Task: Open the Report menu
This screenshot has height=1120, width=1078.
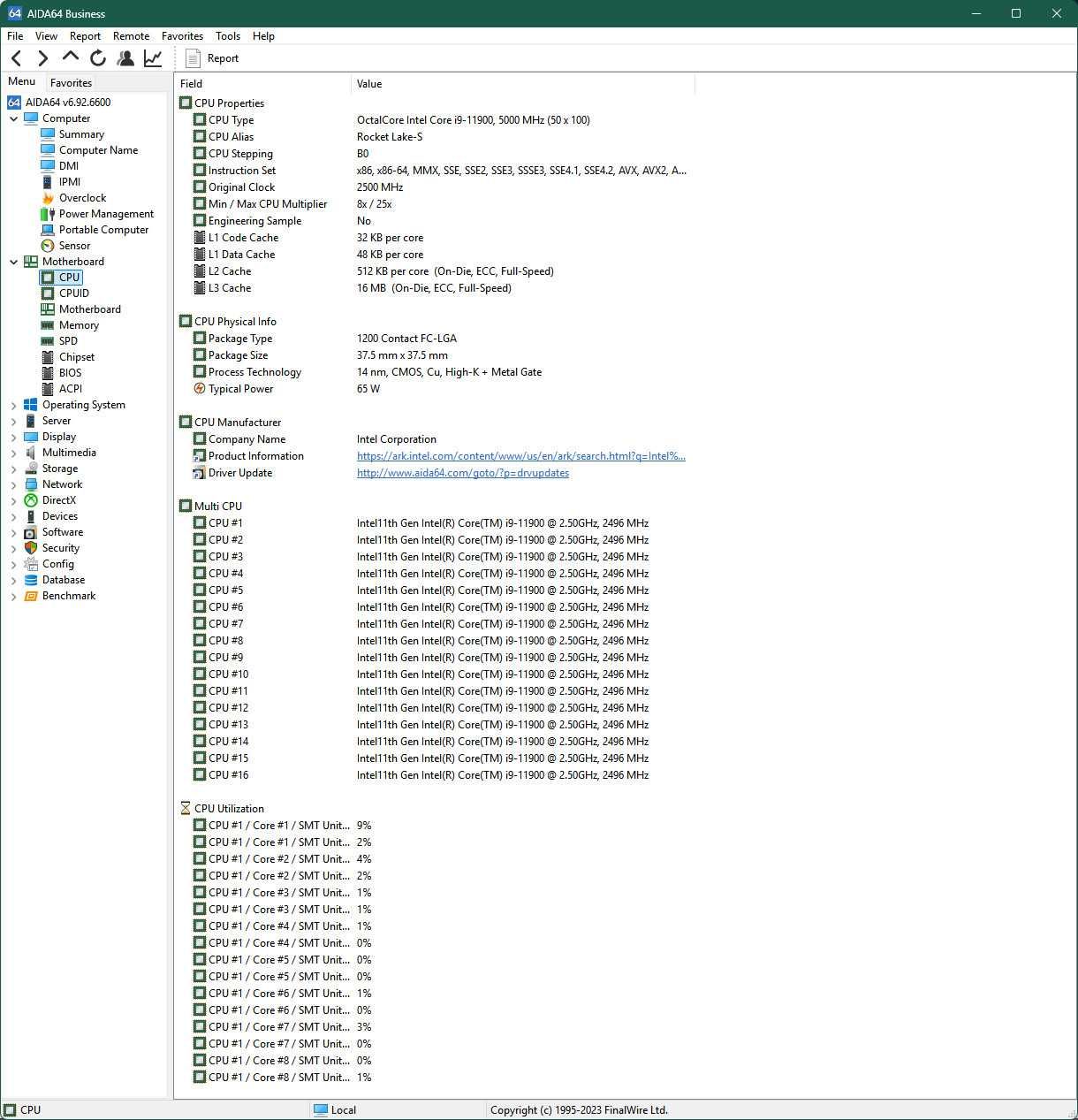Action: click(x=85, y=36)
